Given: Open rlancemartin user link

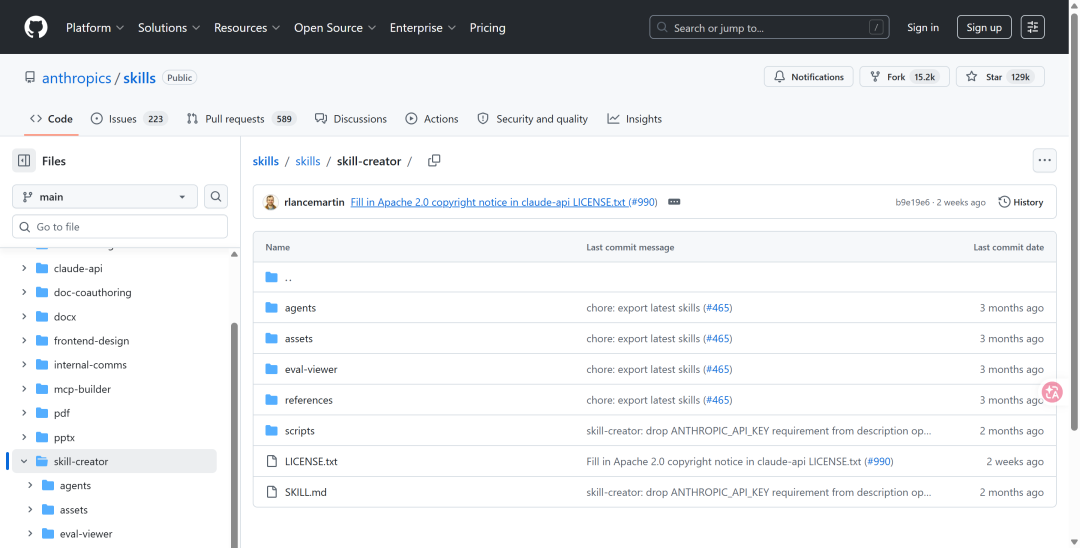Looking at the screenshot, I should (x=314, y=202).
